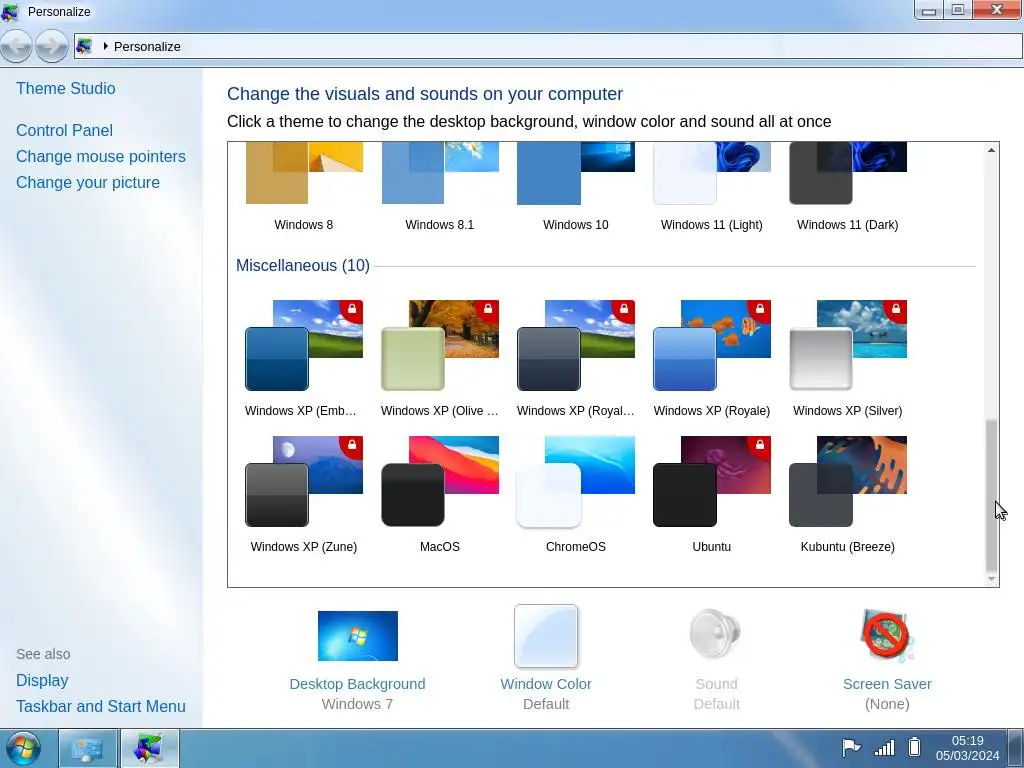Pick the Windows XP (Royale) theme icon
The image size is (1024, 768).
point(711,345)
